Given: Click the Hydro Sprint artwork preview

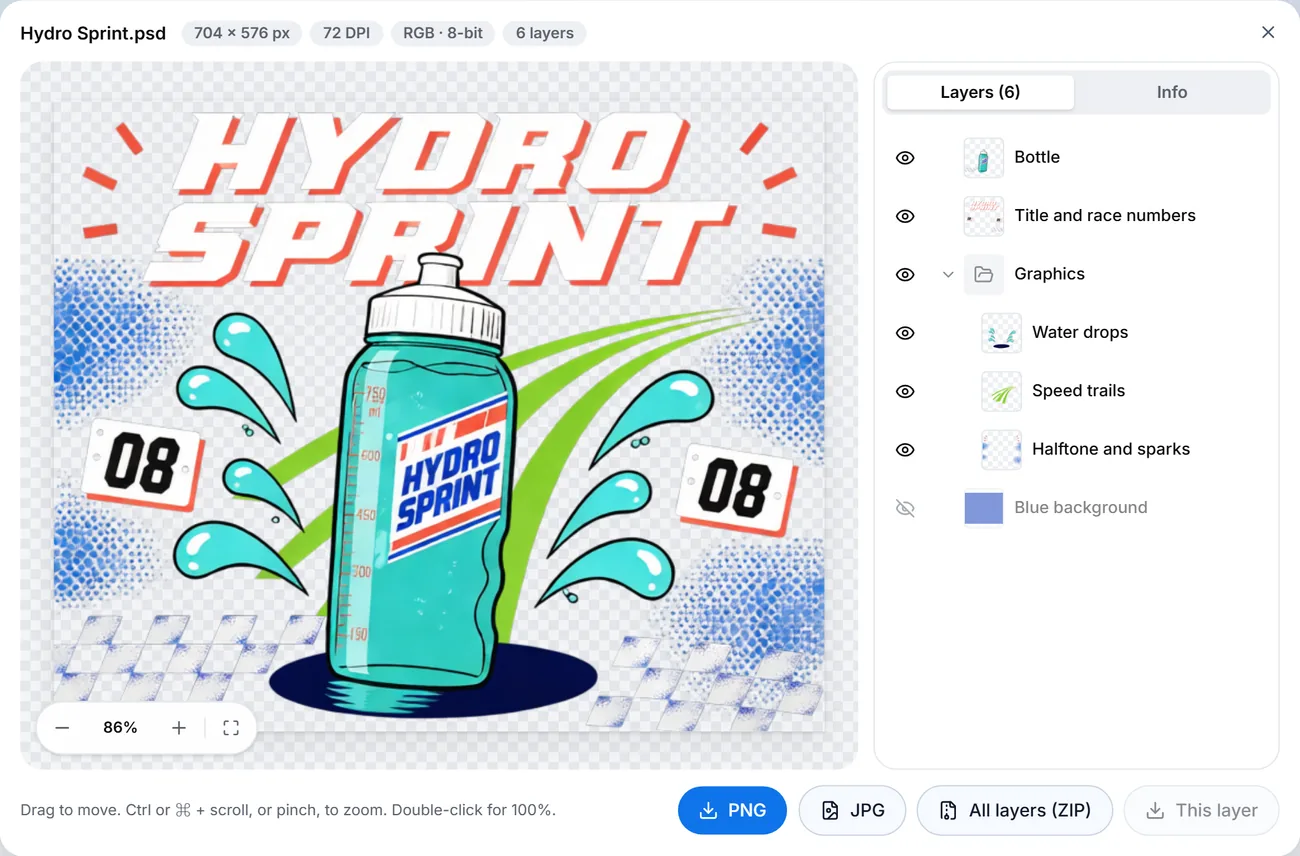Looking at the screenshot, I should 439,415.
